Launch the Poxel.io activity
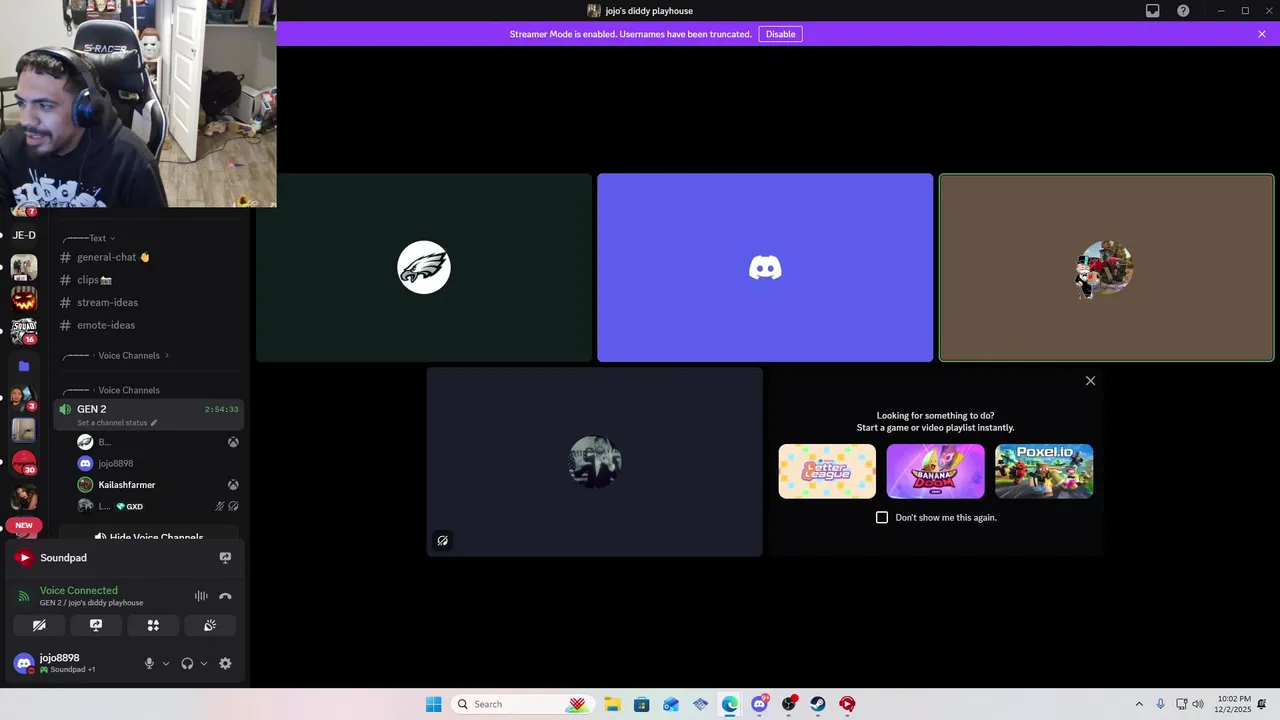This screenshot has width=1280, height=720. click(1044, 471)
